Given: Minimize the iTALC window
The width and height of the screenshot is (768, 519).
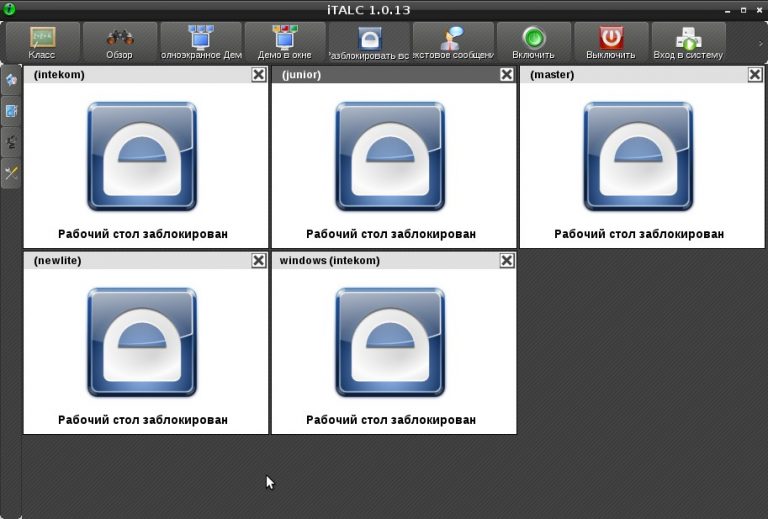Looking at the screenshot, I should (x=728, y=10).
